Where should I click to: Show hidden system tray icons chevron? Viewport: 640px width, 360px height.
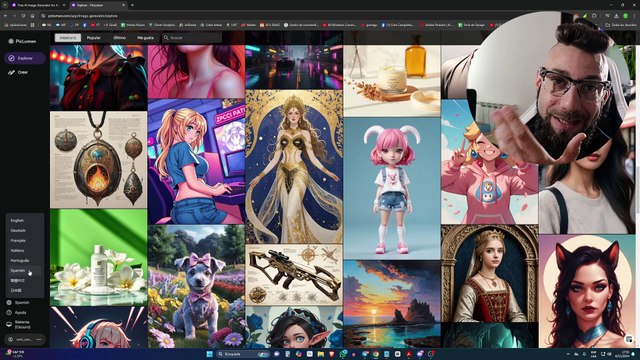click(x=568, y=354)
